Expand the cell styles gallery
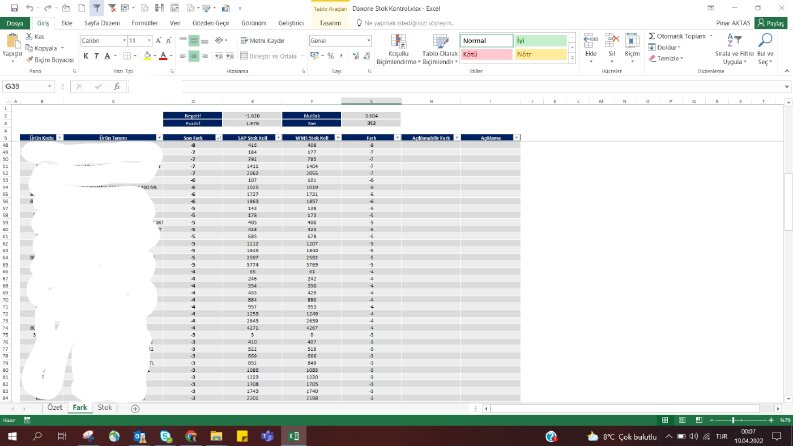793x446 pixels. coord(572,59)
